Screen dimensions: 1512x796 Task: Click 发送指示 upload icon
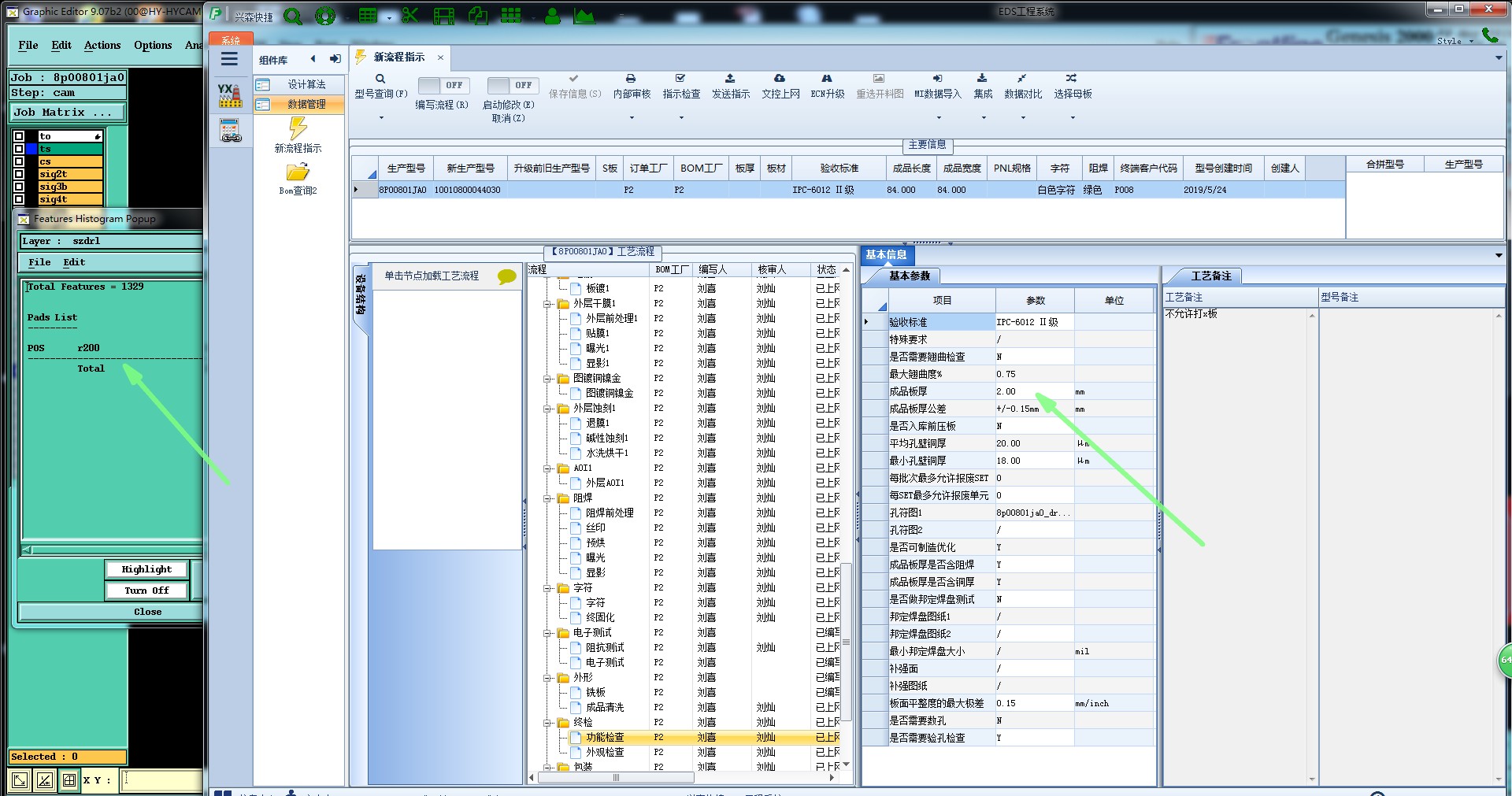click(x=730, y=79)
